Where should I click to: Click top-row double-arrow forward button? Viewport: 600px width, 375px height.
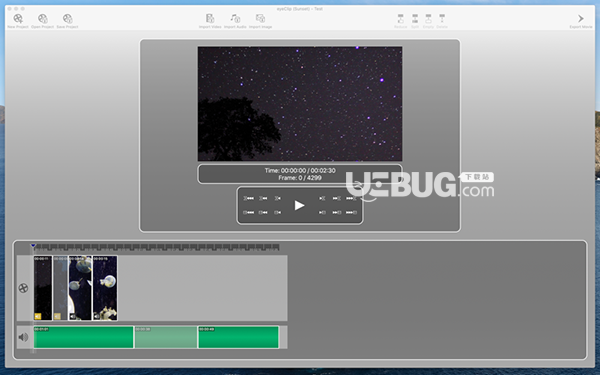(336, 198)
